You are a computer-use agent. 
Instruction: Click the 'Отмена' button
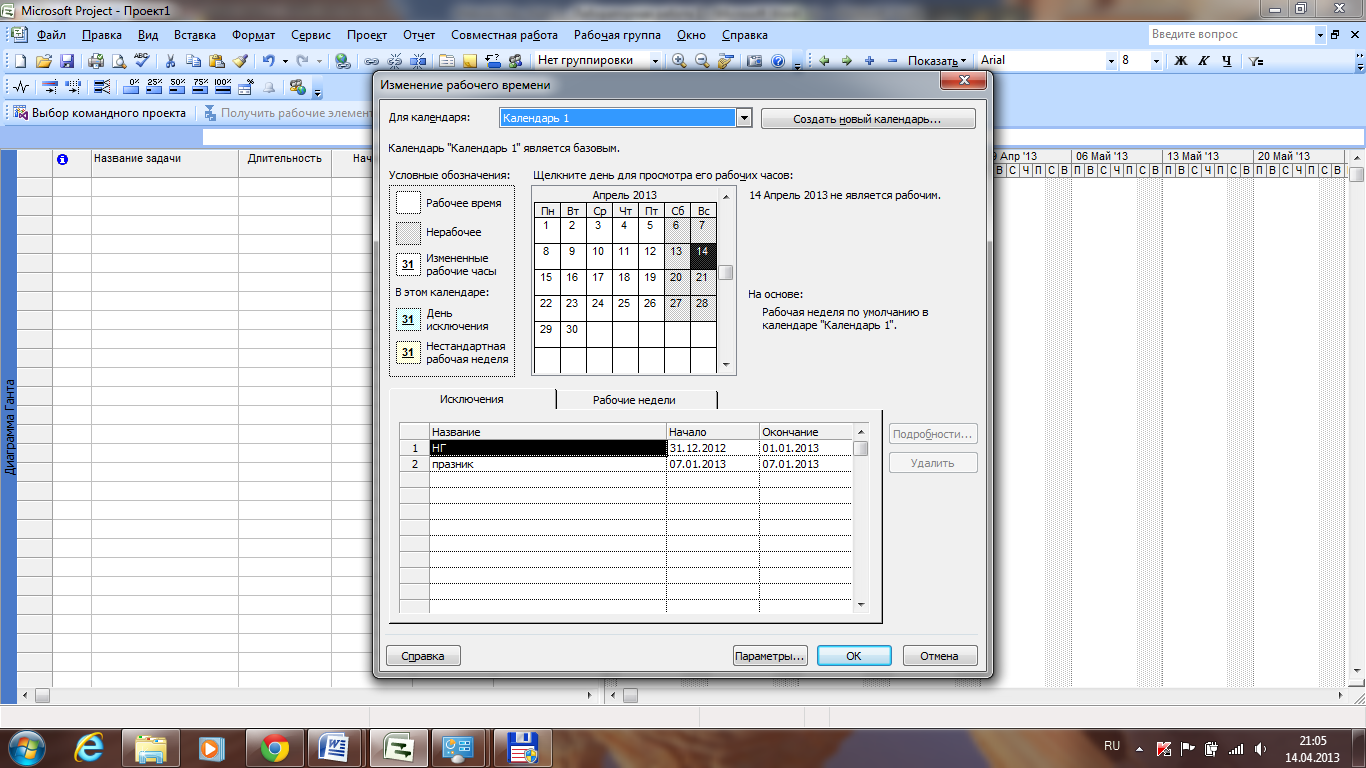pos(940,656)
